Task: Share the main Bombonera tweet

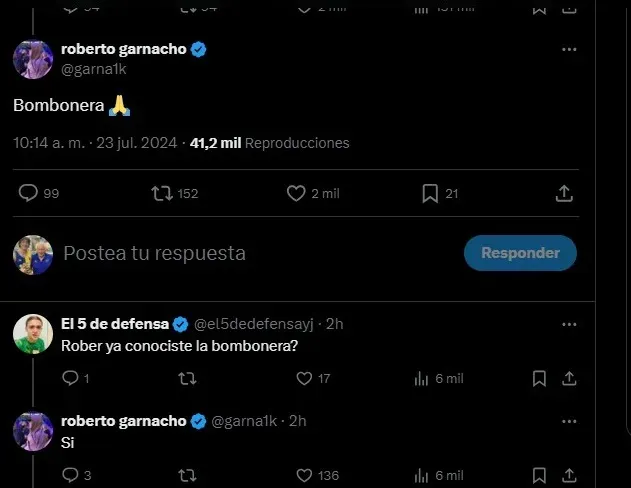Action: (564, 193)
